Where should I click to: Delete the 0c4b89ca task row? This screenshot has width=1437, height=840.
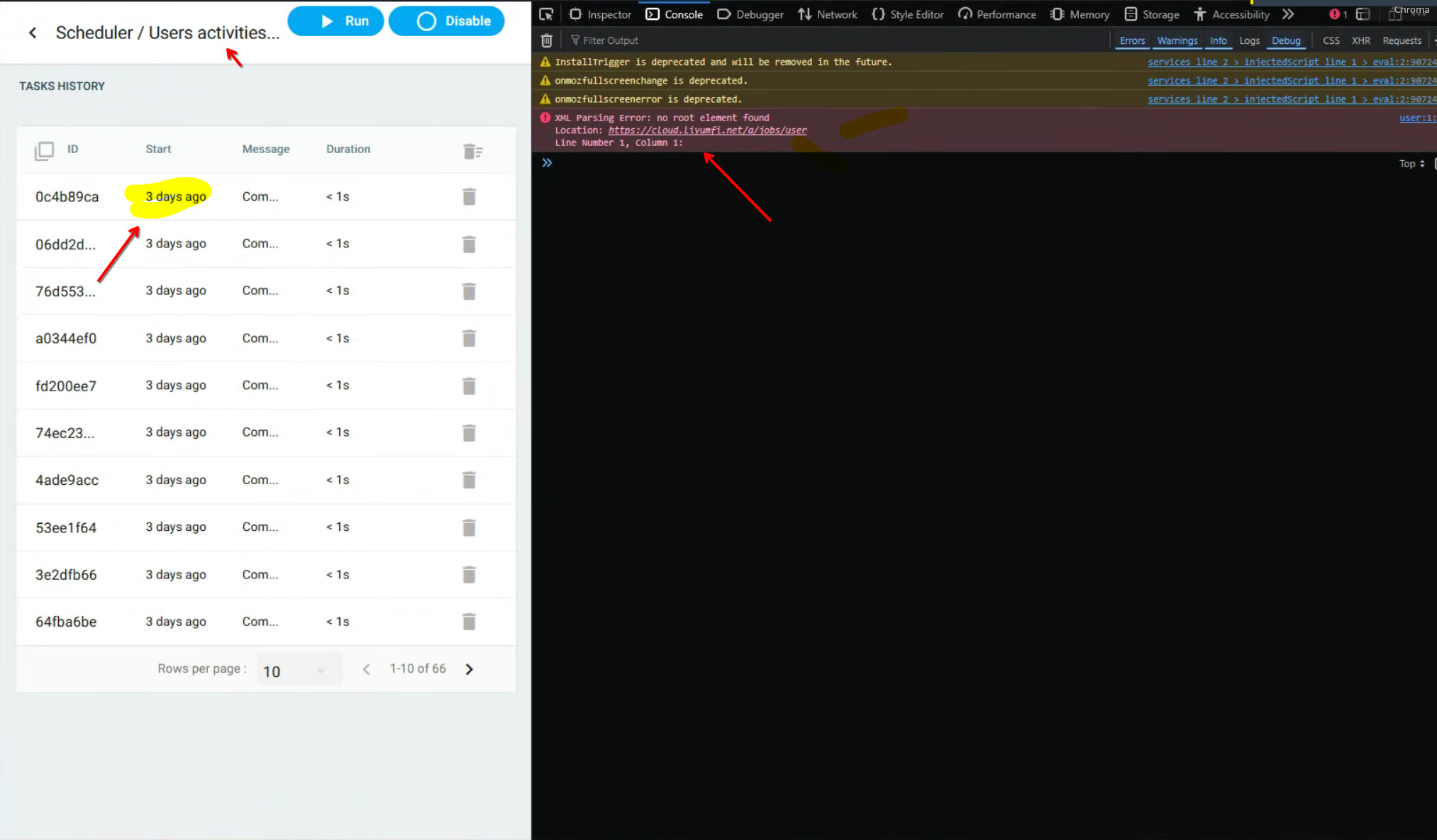coord(469,196)
